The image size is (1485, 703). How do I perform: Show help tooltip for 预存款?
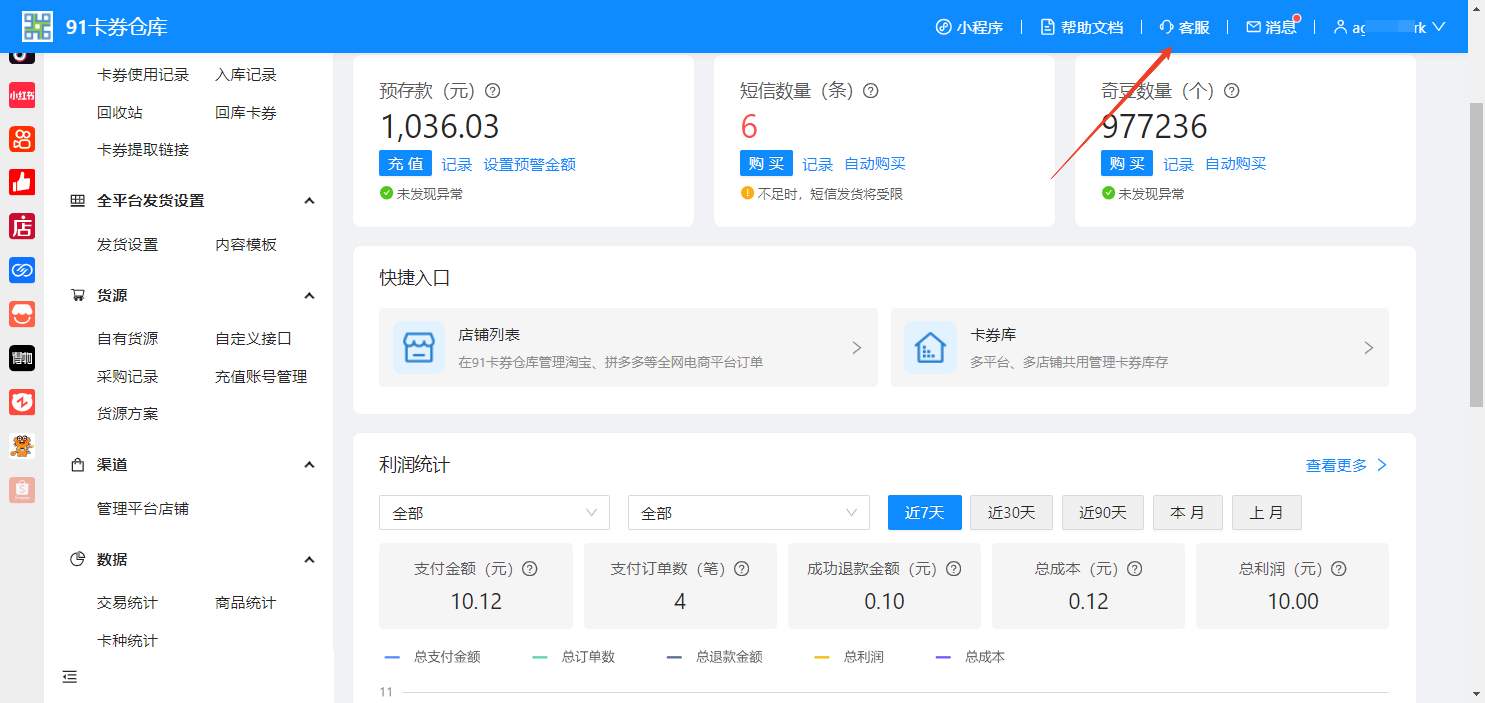492,91
